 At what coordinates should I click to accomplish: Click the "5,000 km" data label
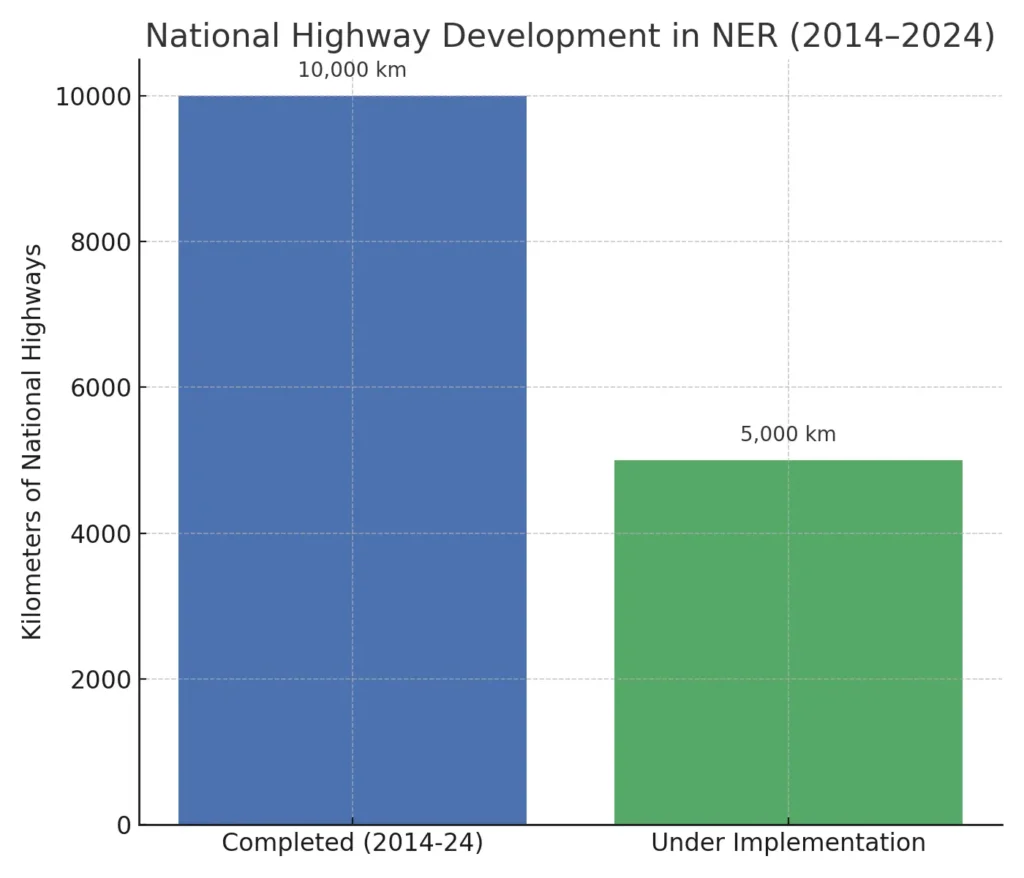tap(788, 435)
